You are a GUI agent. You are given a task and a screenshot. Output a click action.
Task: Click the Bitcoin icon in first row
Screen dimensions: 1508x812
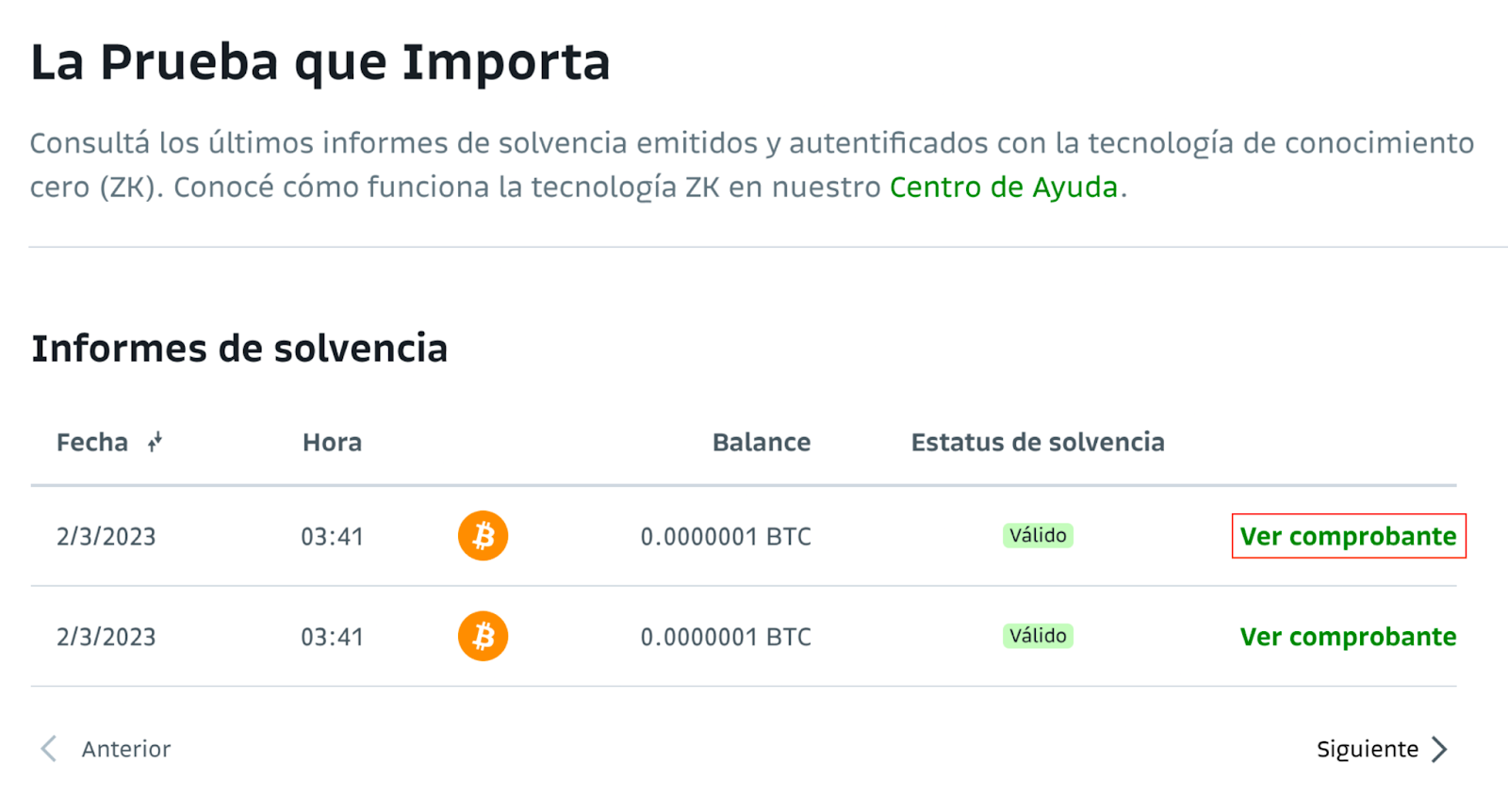tap(483, 536)
